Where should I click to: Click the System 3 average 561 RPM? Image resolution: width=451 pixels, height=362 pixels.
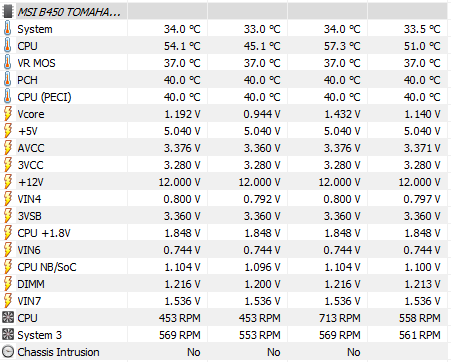tap(420, 335)
